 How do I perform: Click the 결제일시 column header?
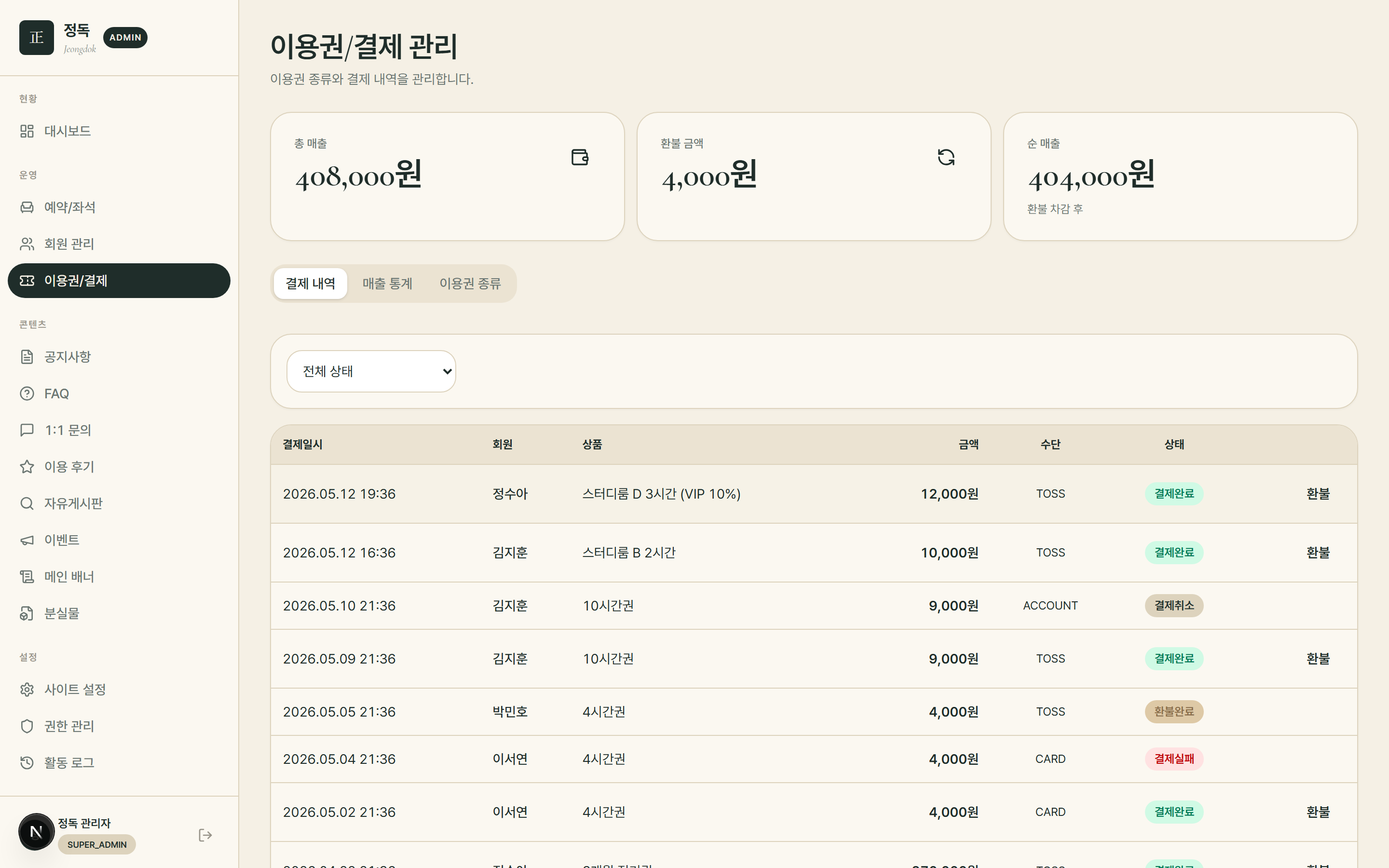click(302, 444)
